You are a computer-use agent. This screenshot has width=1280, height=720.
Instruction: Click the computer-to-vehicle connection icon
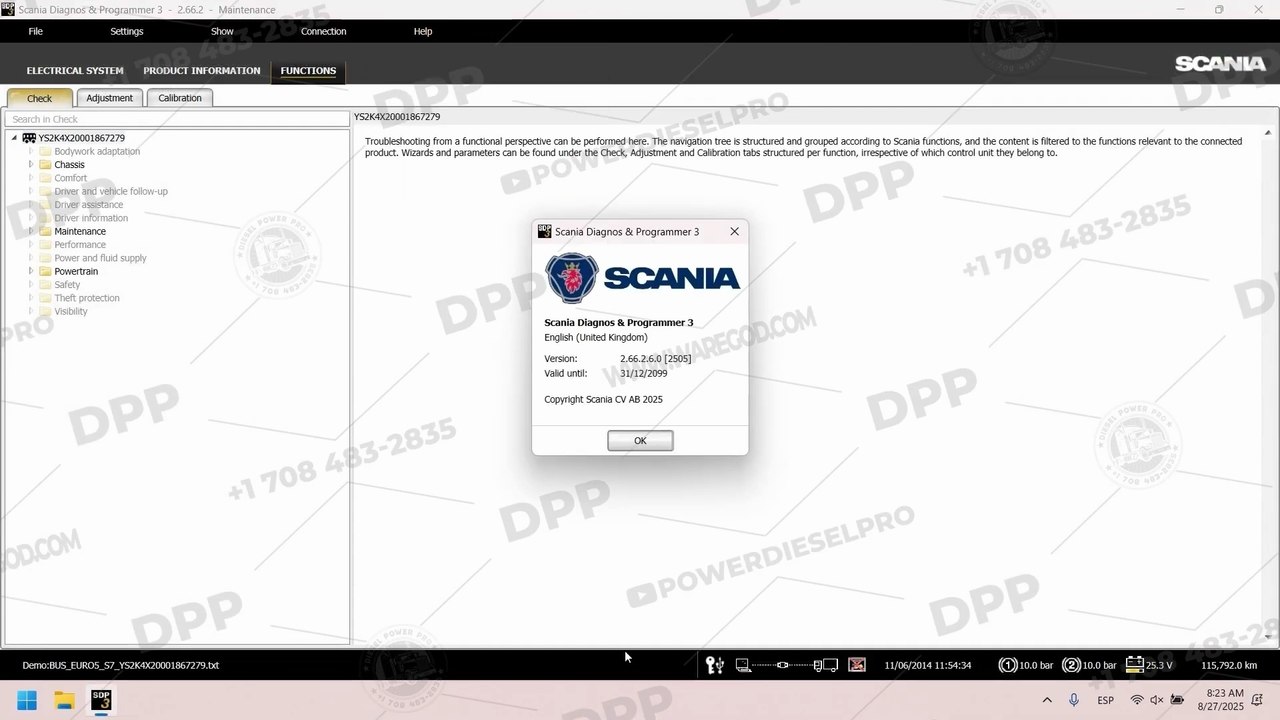787,665
